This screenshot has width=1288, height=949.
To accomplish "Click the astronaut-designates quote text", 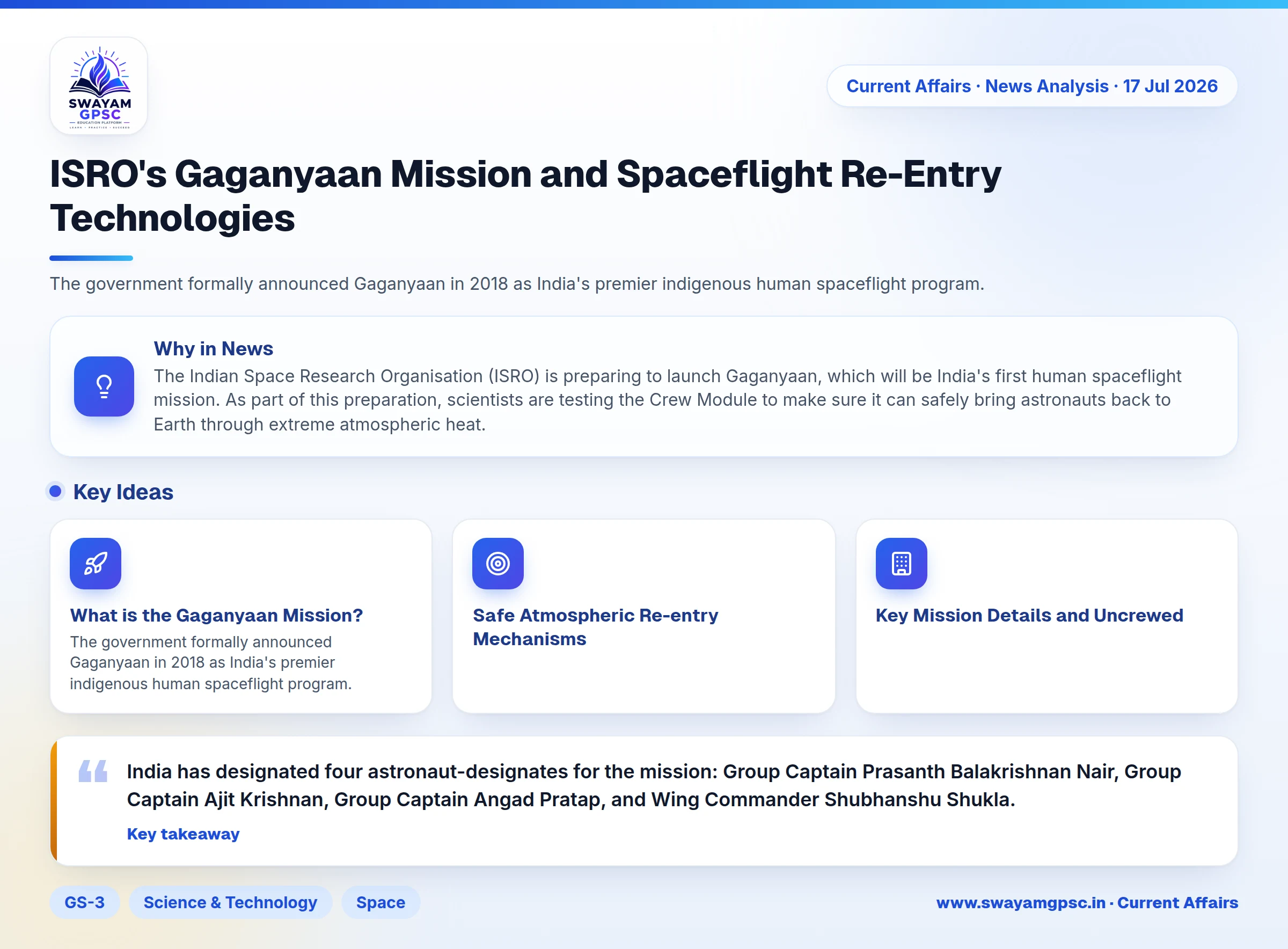I will pyautogui.click(x=654, y=785).
